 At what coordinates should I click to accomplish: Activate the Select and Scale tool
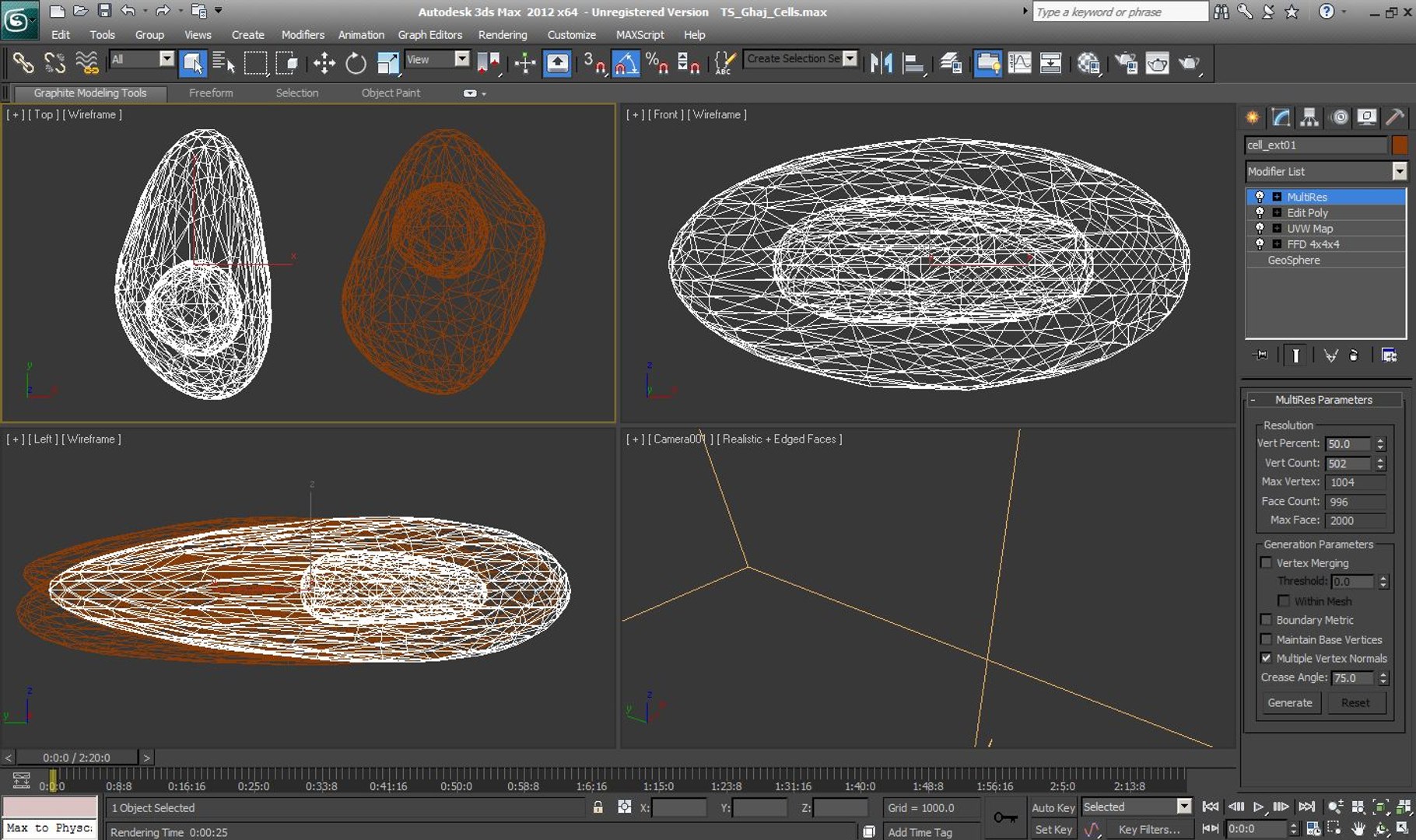pyautogui.click(x=387, y=63)
